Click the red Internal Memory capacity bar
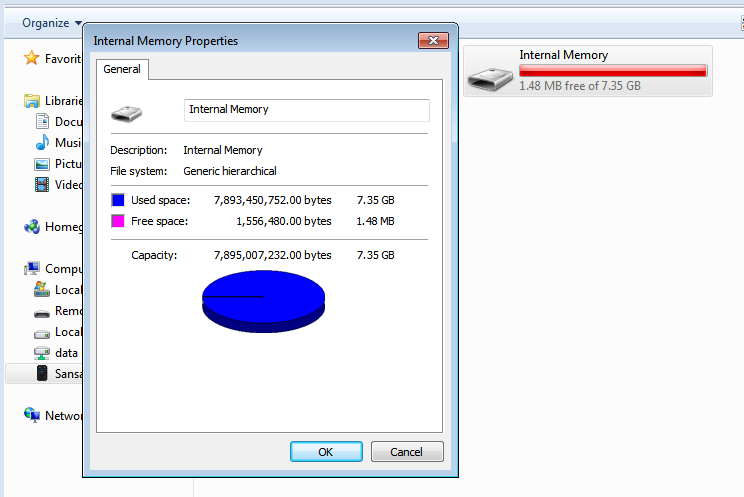 (613, 71)
